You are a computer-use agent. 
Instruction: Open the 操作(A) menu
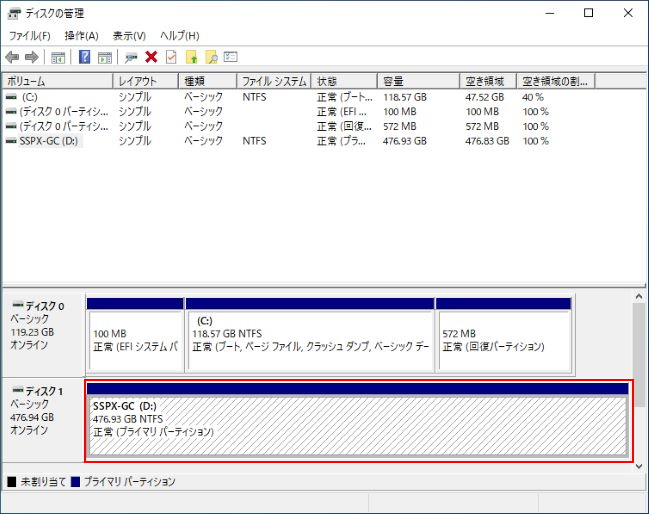[x=81, y=36]
